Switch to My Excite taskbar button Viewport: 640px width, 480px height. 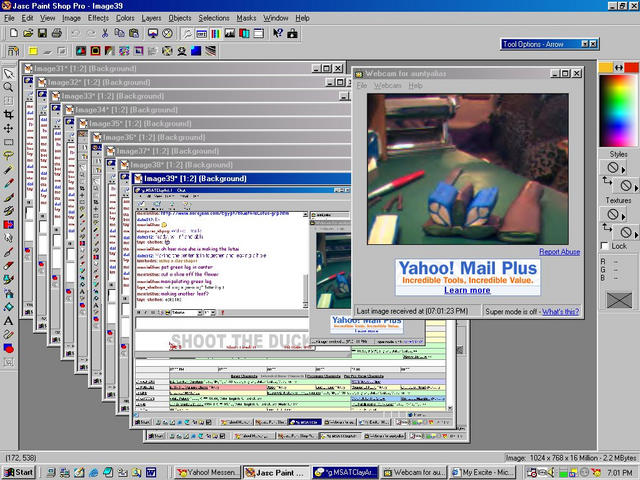tap(482, 472)
